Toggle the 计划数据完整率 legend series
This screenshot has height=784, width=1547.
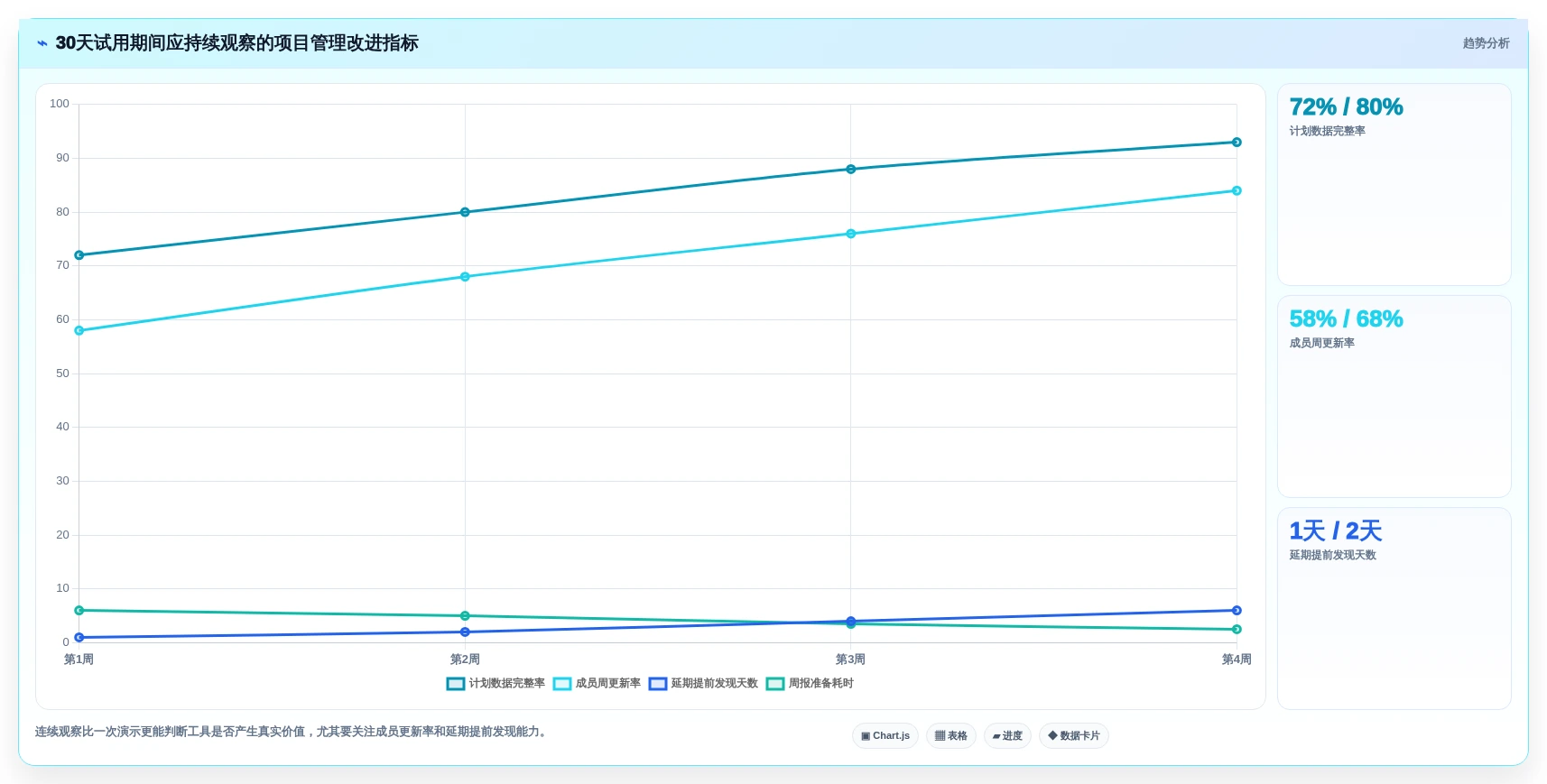pos(496,684)
